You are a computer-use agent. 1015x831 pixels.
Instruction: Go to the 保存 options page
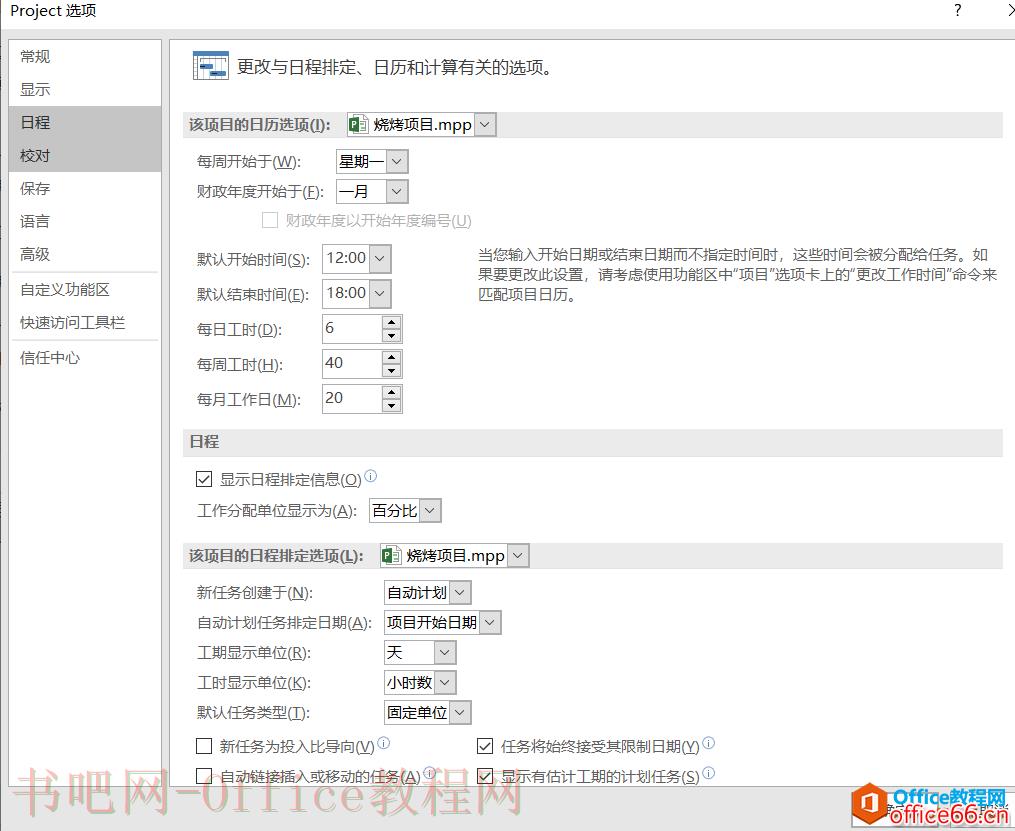pyautogui.click(x=85, y=189)
